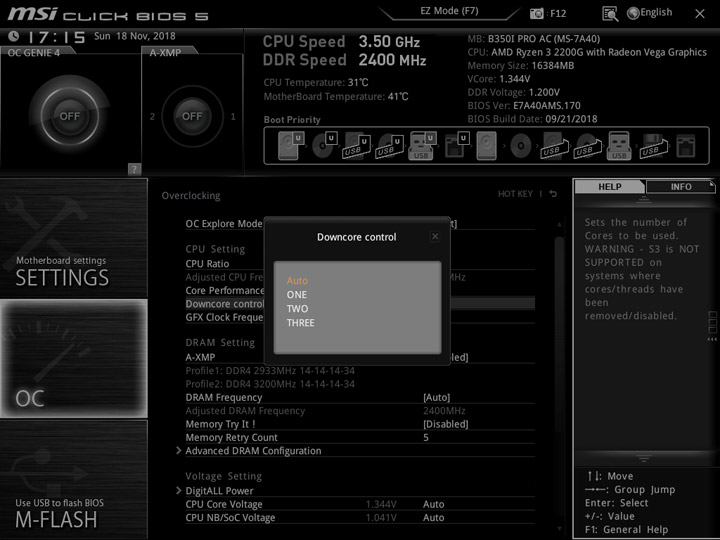Choose A-XMP profile 1
Viewport: 720px width, 540px height.
(233, 117)
